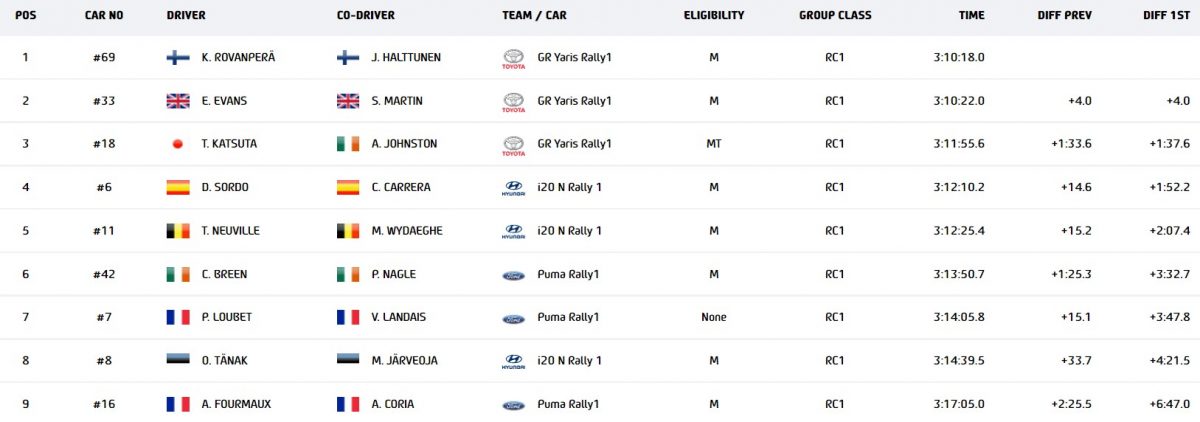Click the GROUP CLASS column header
This screenshot has height=422, width=1200.
click(x=835, y=15)
